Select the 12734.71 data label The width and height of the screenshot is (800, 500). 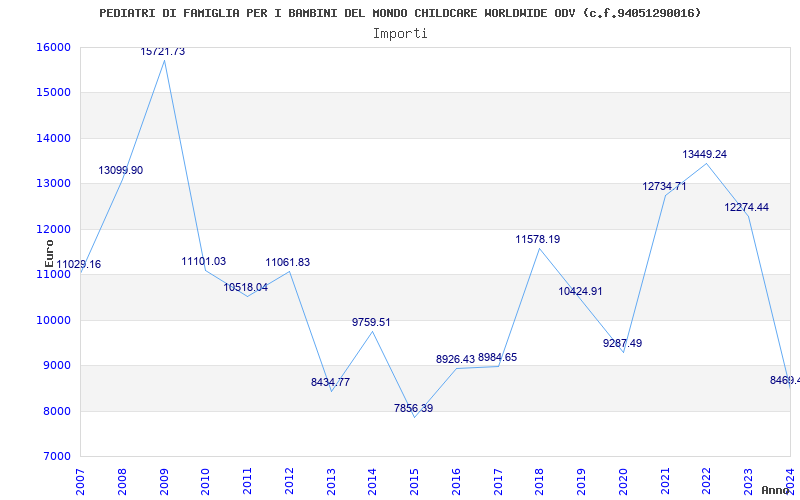[x=664, y=186]
